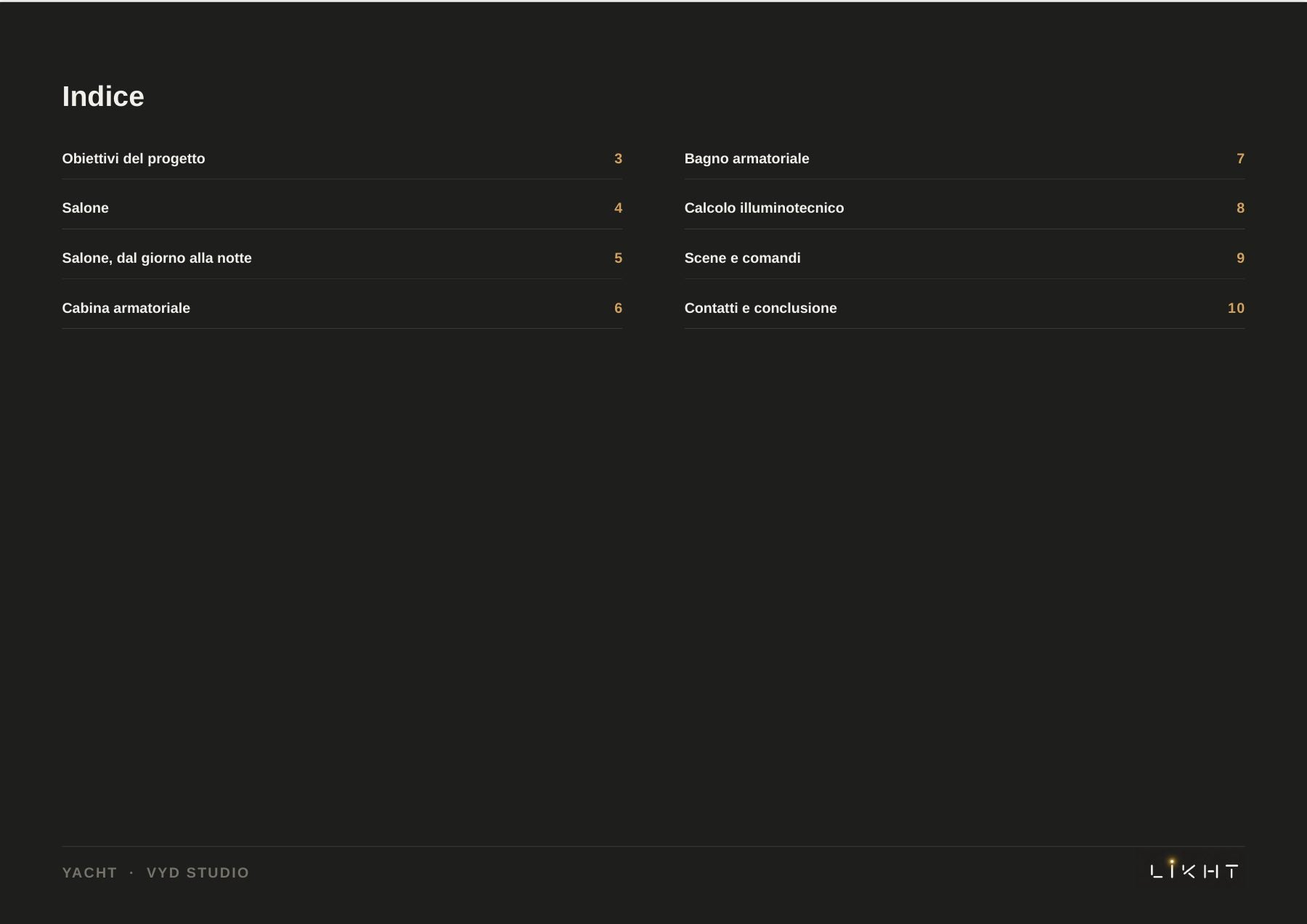Click page number 7 beside Bagno armatoriale
This screenshot has width=1307, height=924.
pyautogui.click(x=1240, y=158)
